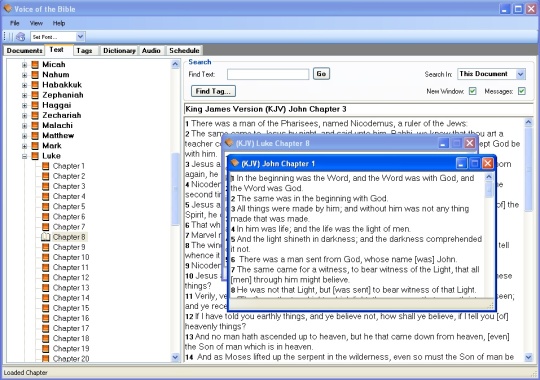The height and width of the screenshot is (380, 540).
Task: Open the View menu
Action: 36,23
